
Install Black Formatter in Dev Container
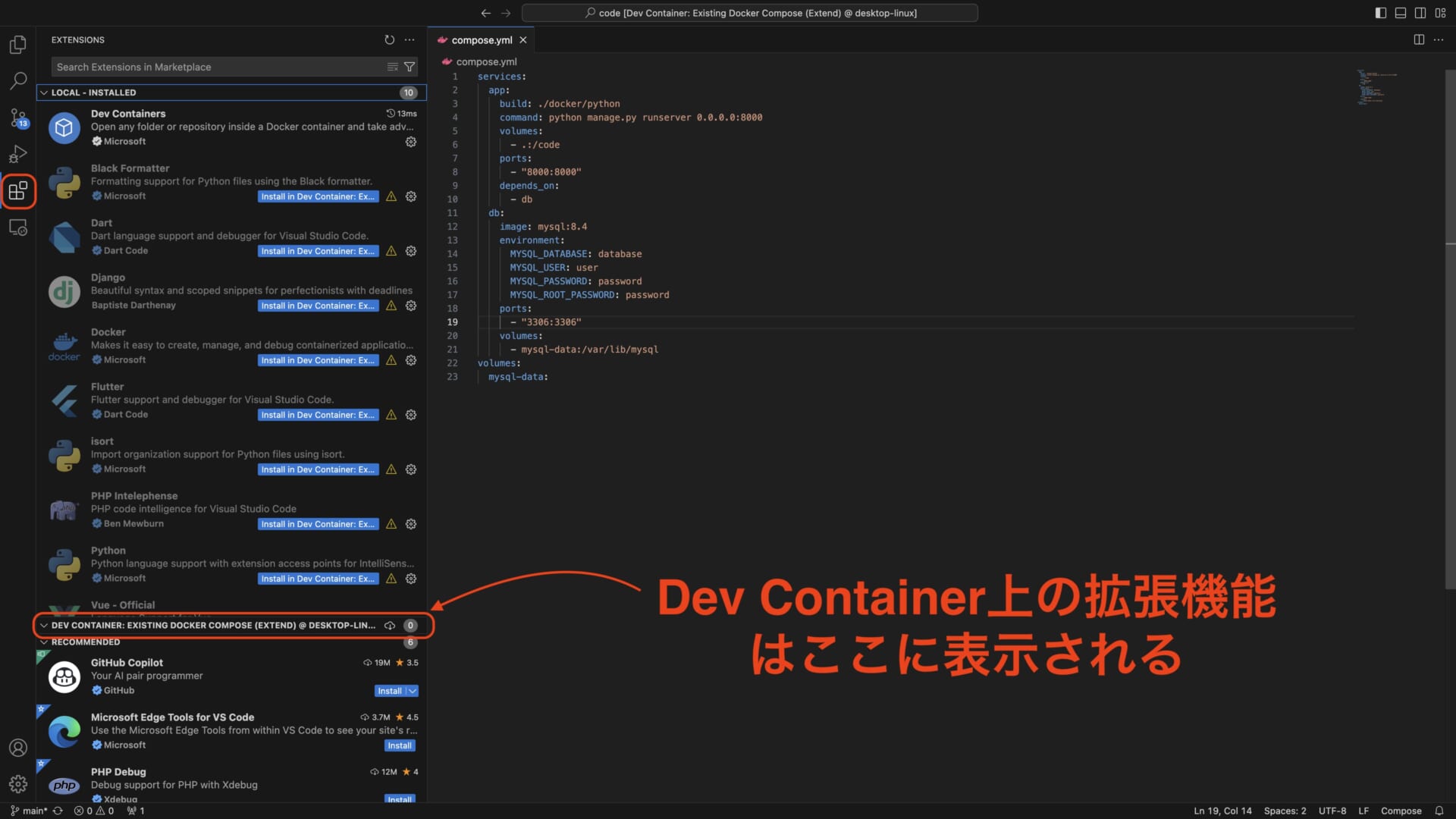click(318, 196)
